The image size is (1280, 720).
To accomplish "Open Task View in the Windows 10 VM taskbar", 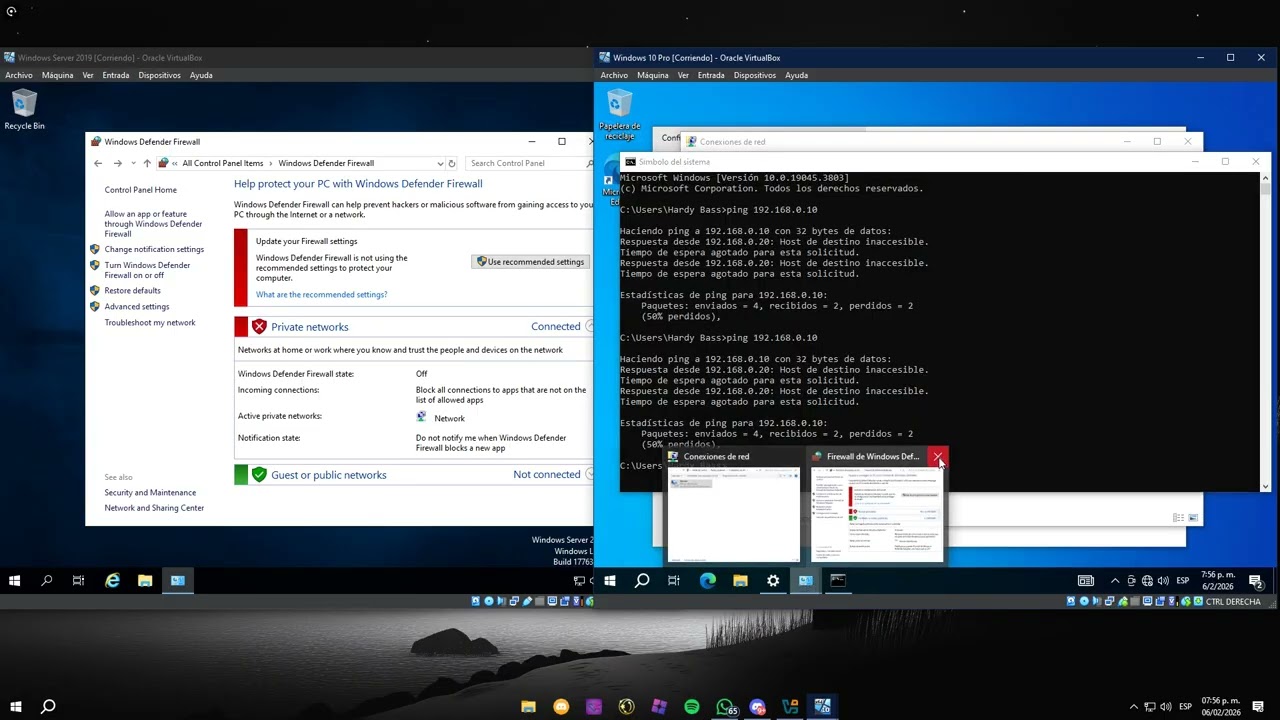I will pyautogui.click(x=674, y=580).
